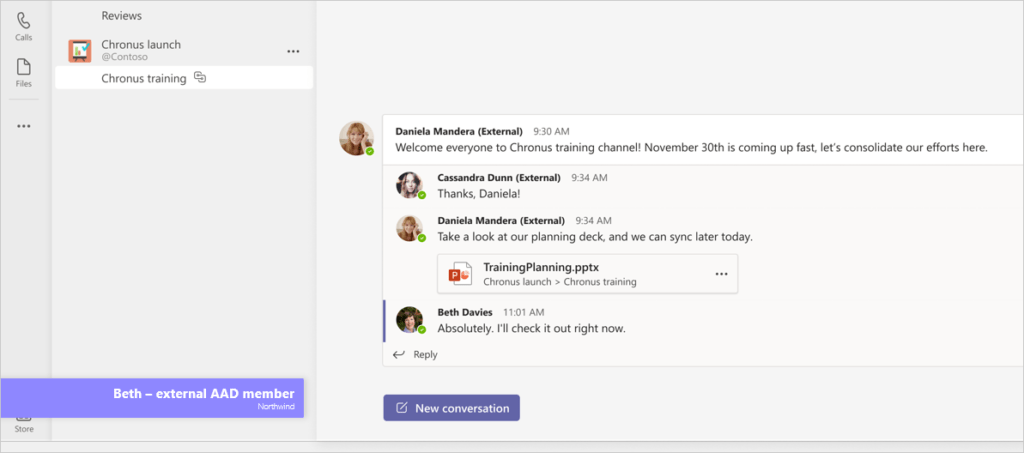Start a New conversation

click(451, 408)
